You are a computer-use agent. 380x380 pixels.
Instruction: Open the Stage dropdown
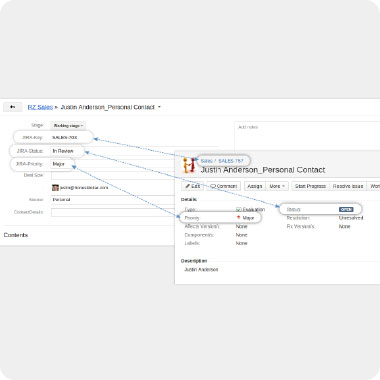click(68, 125)
